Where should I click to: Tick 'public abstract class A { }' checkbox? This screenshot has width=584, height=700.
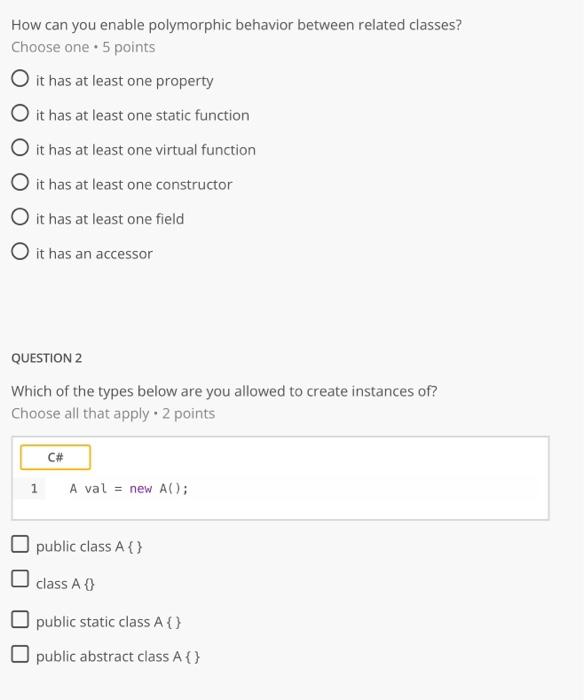pos(20,654)
